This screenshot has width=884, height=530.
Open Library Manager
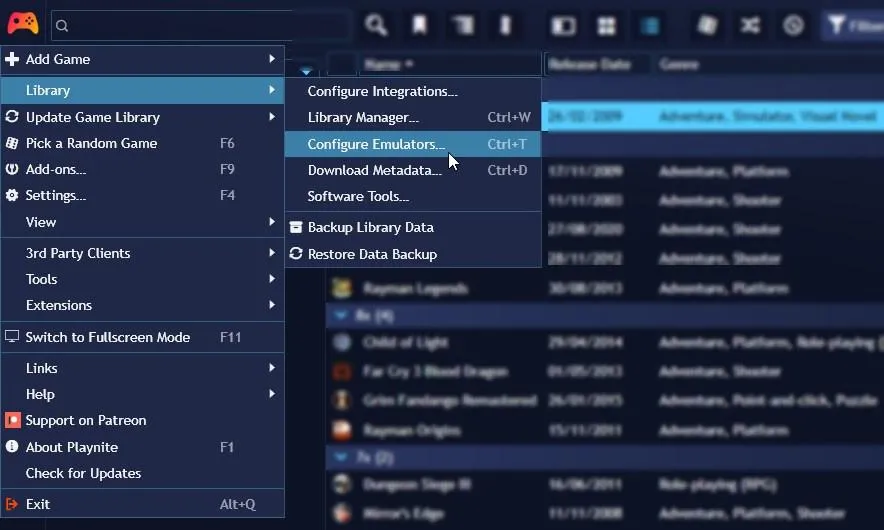click(x=413, y=117)
